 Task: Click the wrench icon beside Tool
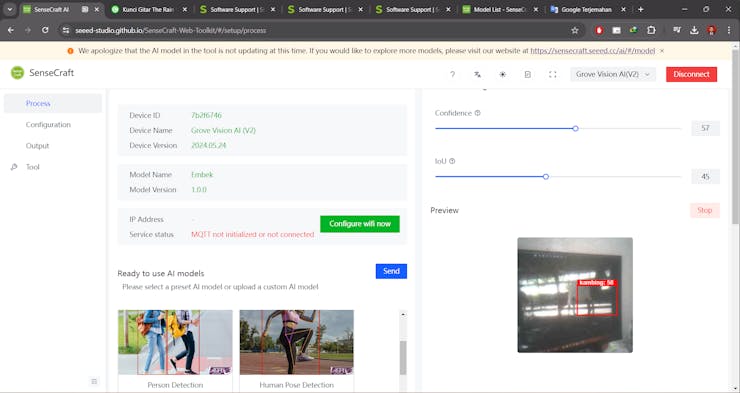[x=14, y=167]
